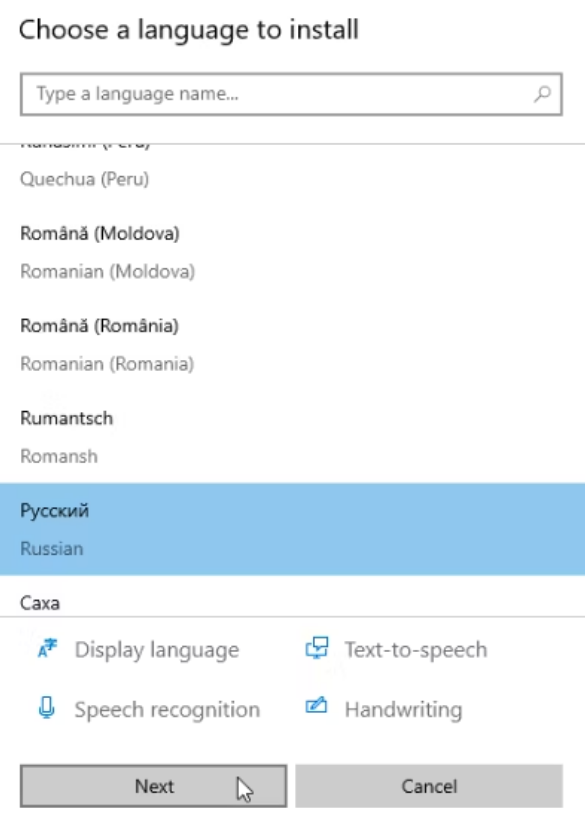Click the Next button
This screenshot has height=823, width=585.
pos(154,786)
